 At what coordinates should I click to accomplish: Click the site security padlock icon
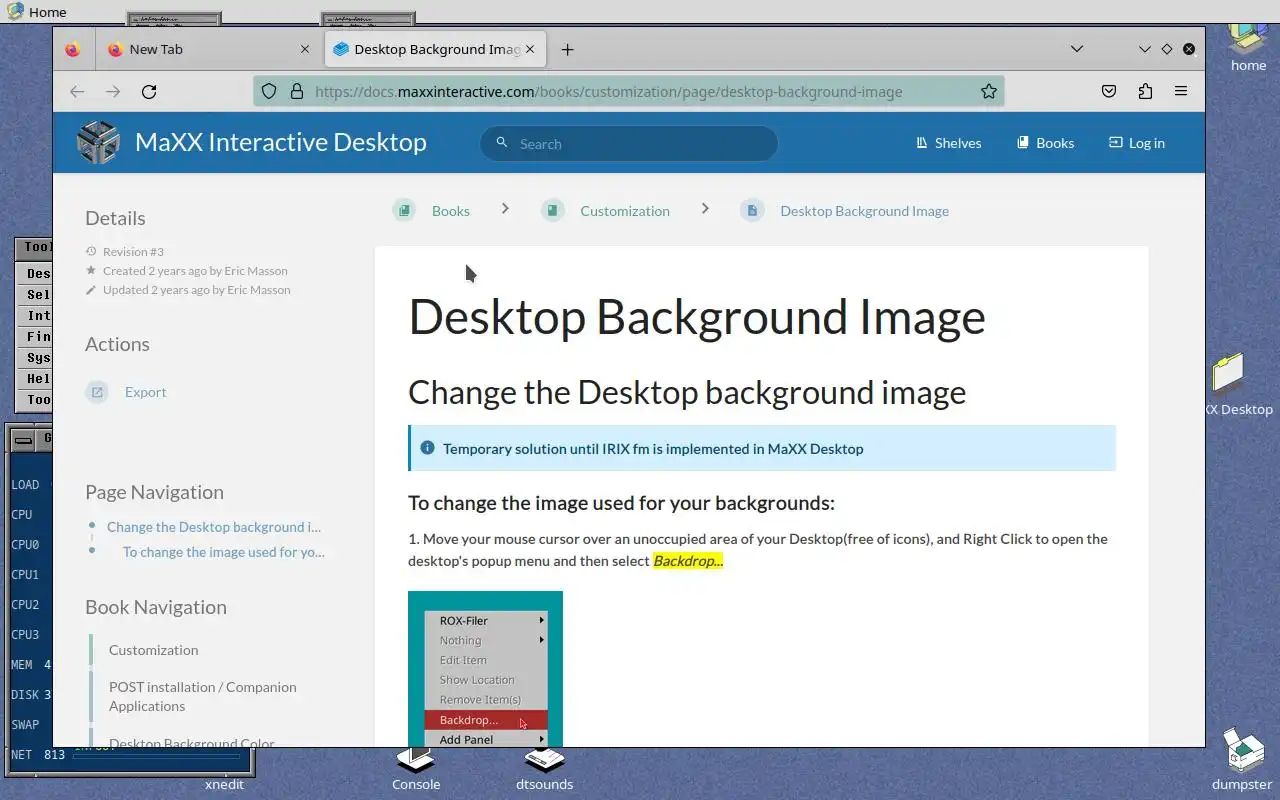(x=296, y=91)
